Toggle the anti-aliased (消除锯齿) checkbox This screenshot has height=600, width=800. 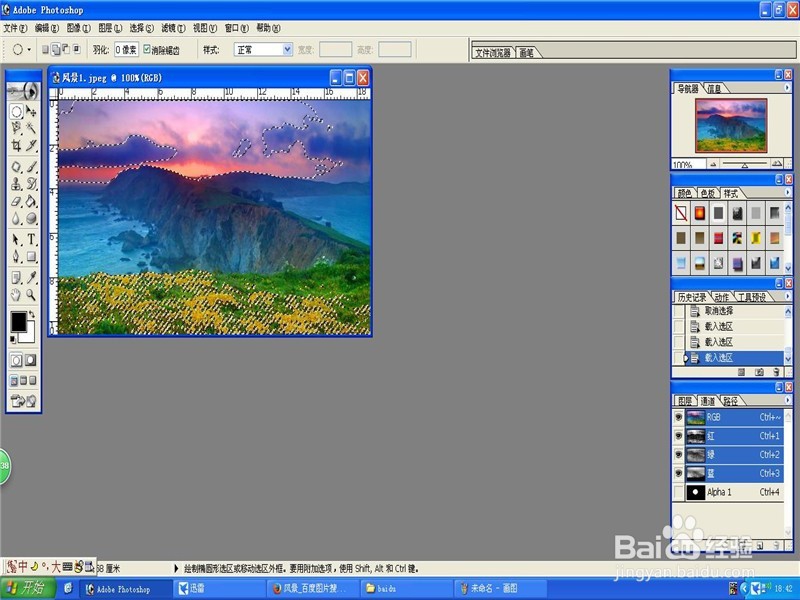pos(147,49)
